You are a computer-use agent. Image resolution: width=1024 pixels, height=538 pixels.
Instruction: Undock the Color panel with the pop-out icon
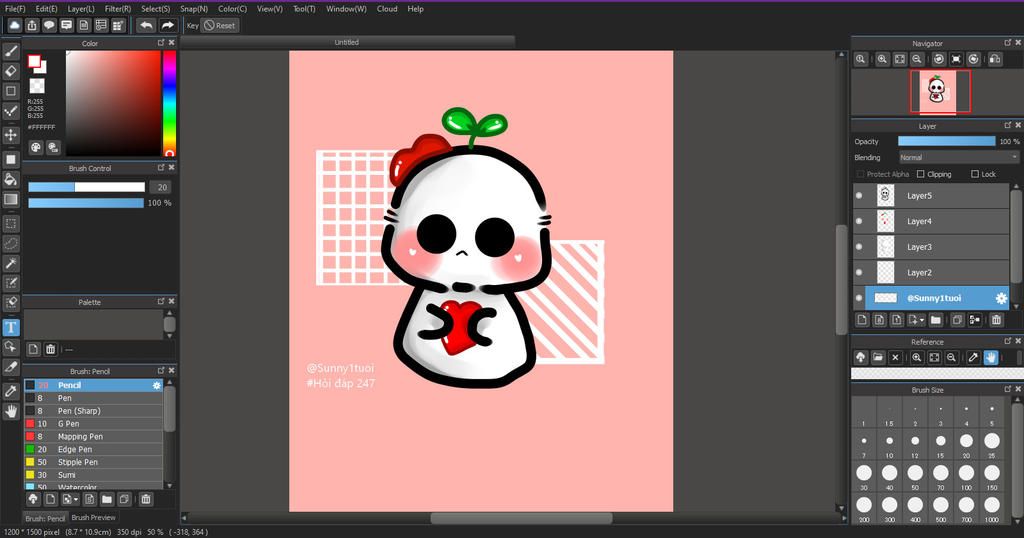[161, 42]
